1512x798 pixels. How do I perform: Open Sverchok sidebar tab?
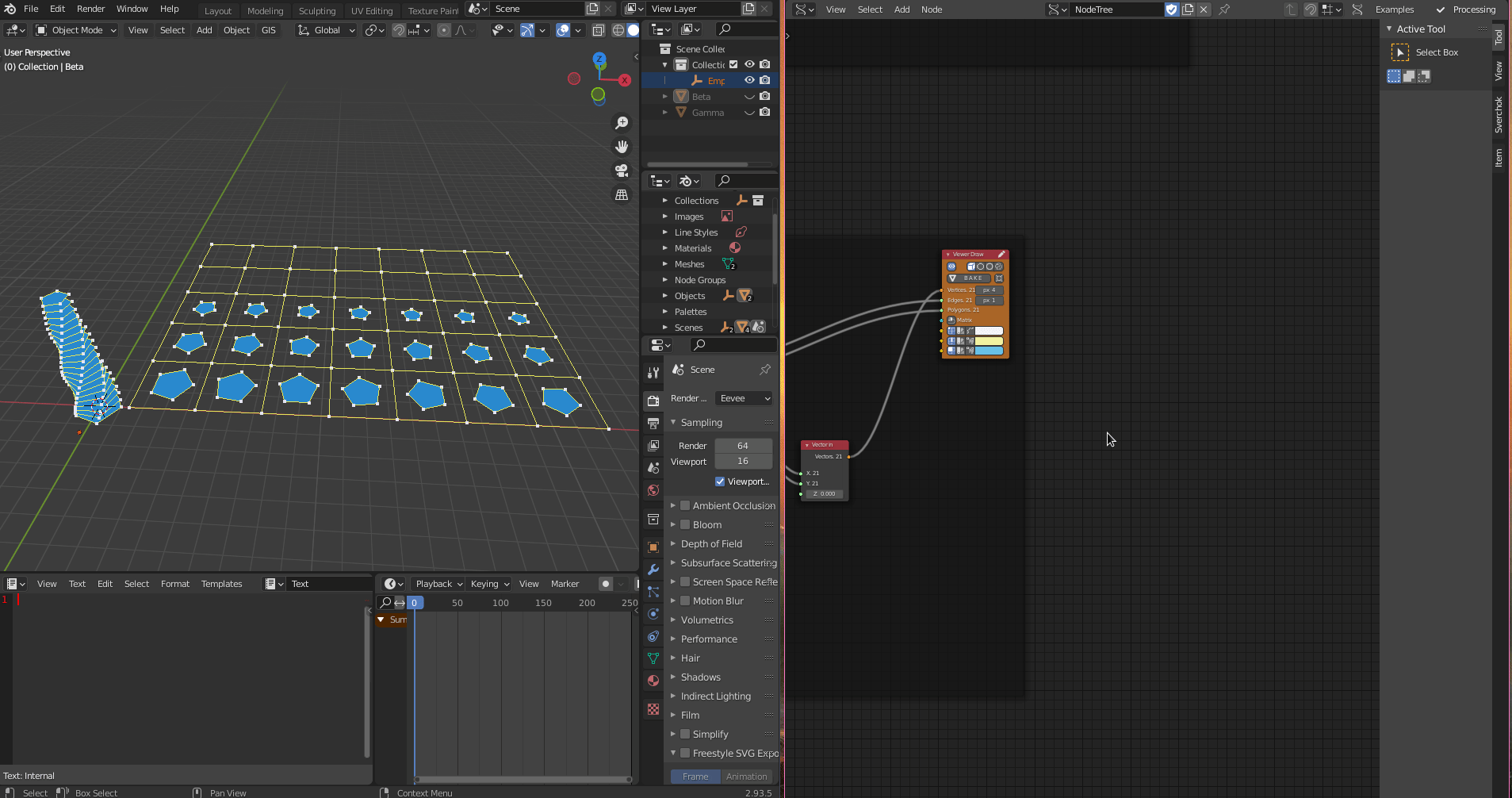tap(1499, 114)
